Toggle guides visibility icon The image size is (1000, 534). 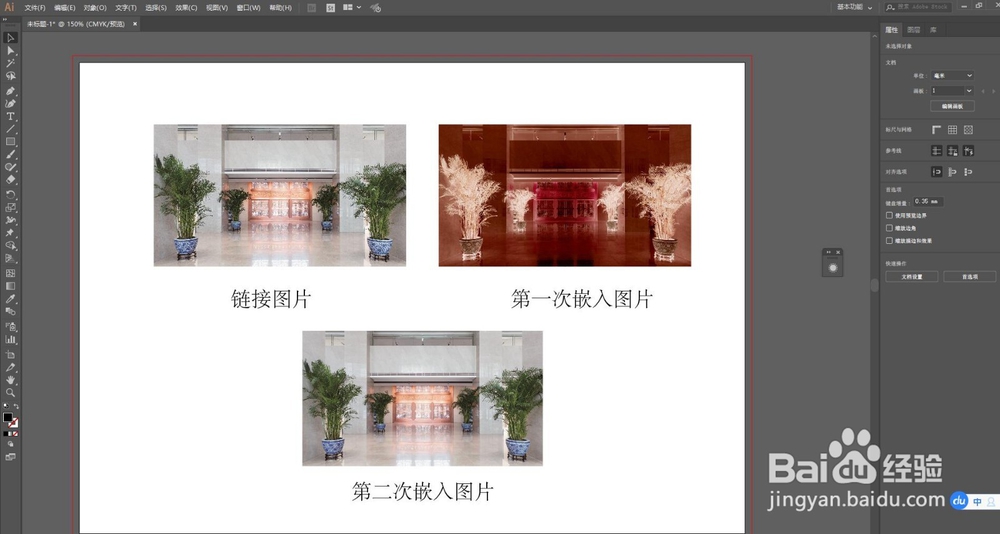coord(936,151)
